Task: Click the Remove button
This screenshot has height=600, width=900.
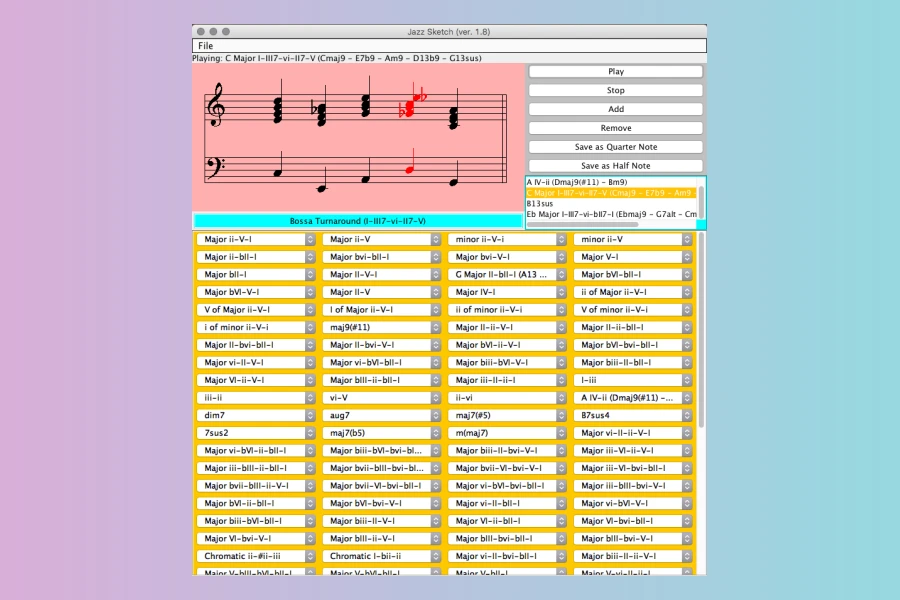Action: coord(615,128)
